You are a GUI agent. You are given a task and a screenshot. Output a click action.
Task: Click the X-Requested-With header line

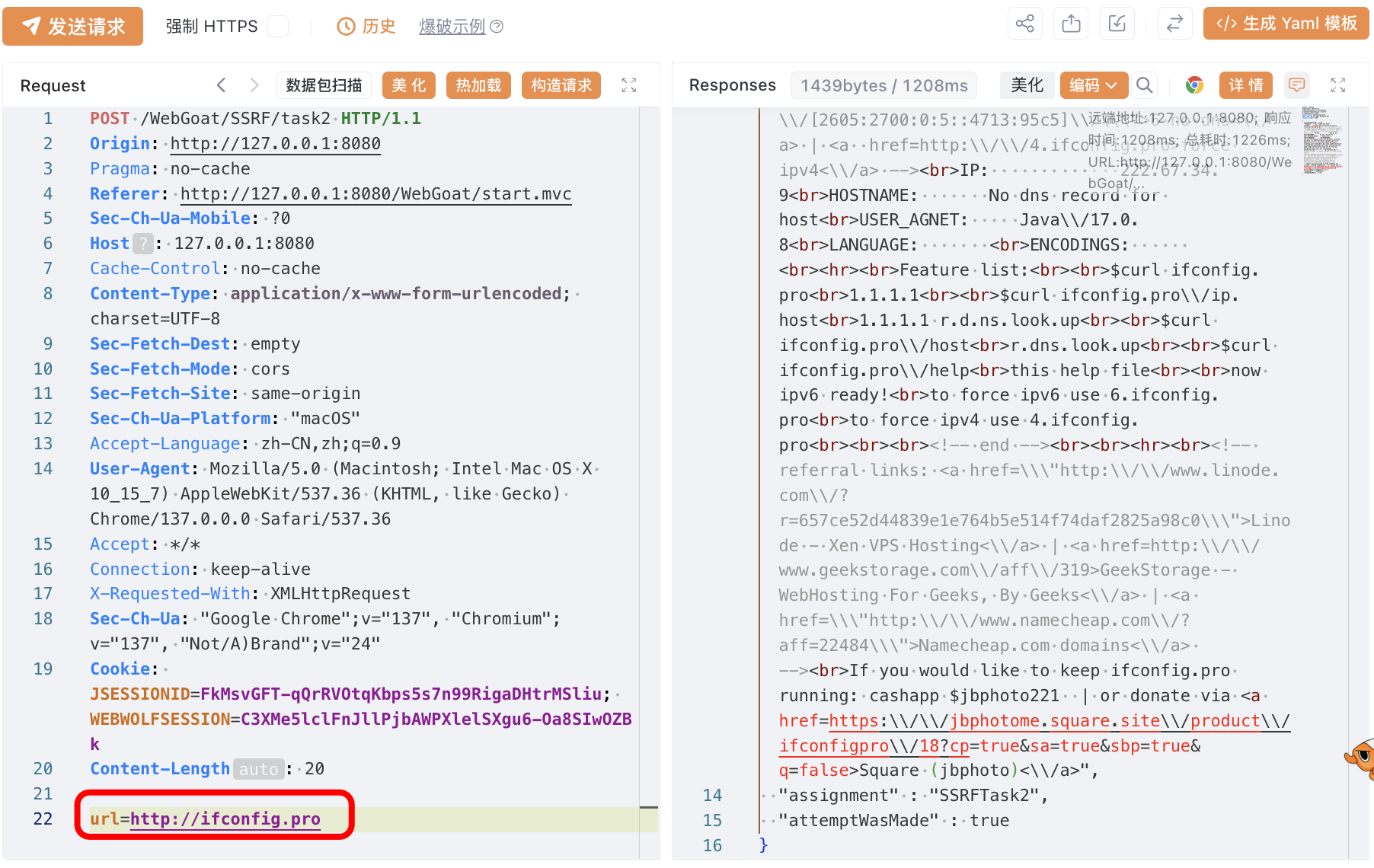(251, 594)
